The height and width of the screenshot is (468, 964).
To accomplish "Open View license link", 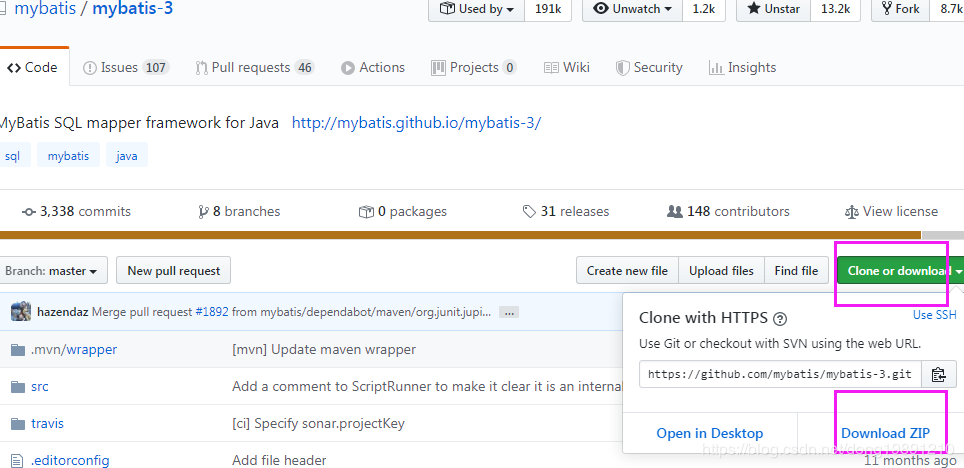I will click(891, 212).
